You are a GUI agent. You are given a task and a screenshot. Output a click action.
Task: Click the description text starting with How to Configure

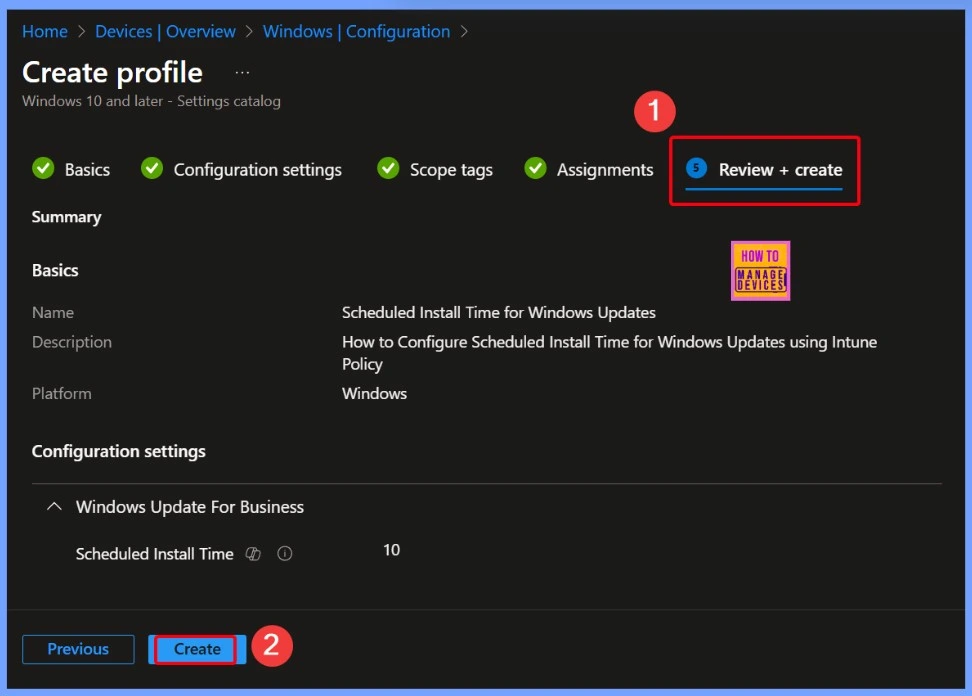609,353
